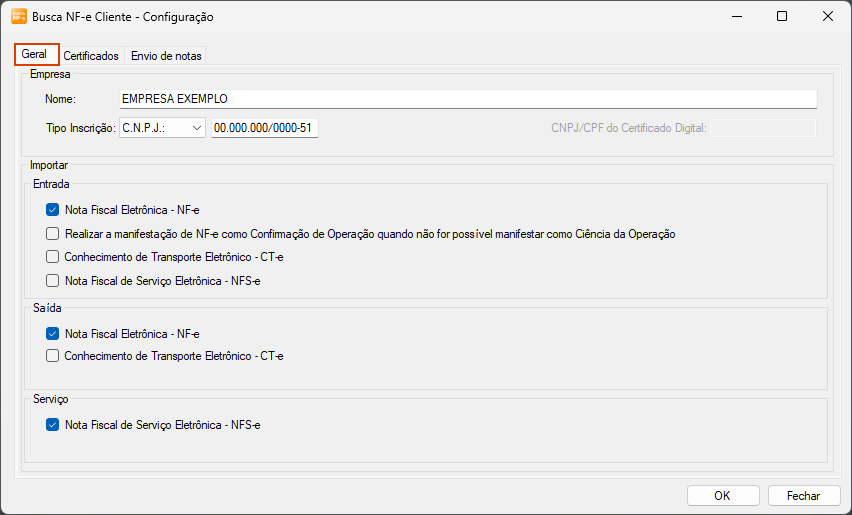Click the Nome field with EMPRESA EXEMPLO
852x515 pixels.
(467, 99)
